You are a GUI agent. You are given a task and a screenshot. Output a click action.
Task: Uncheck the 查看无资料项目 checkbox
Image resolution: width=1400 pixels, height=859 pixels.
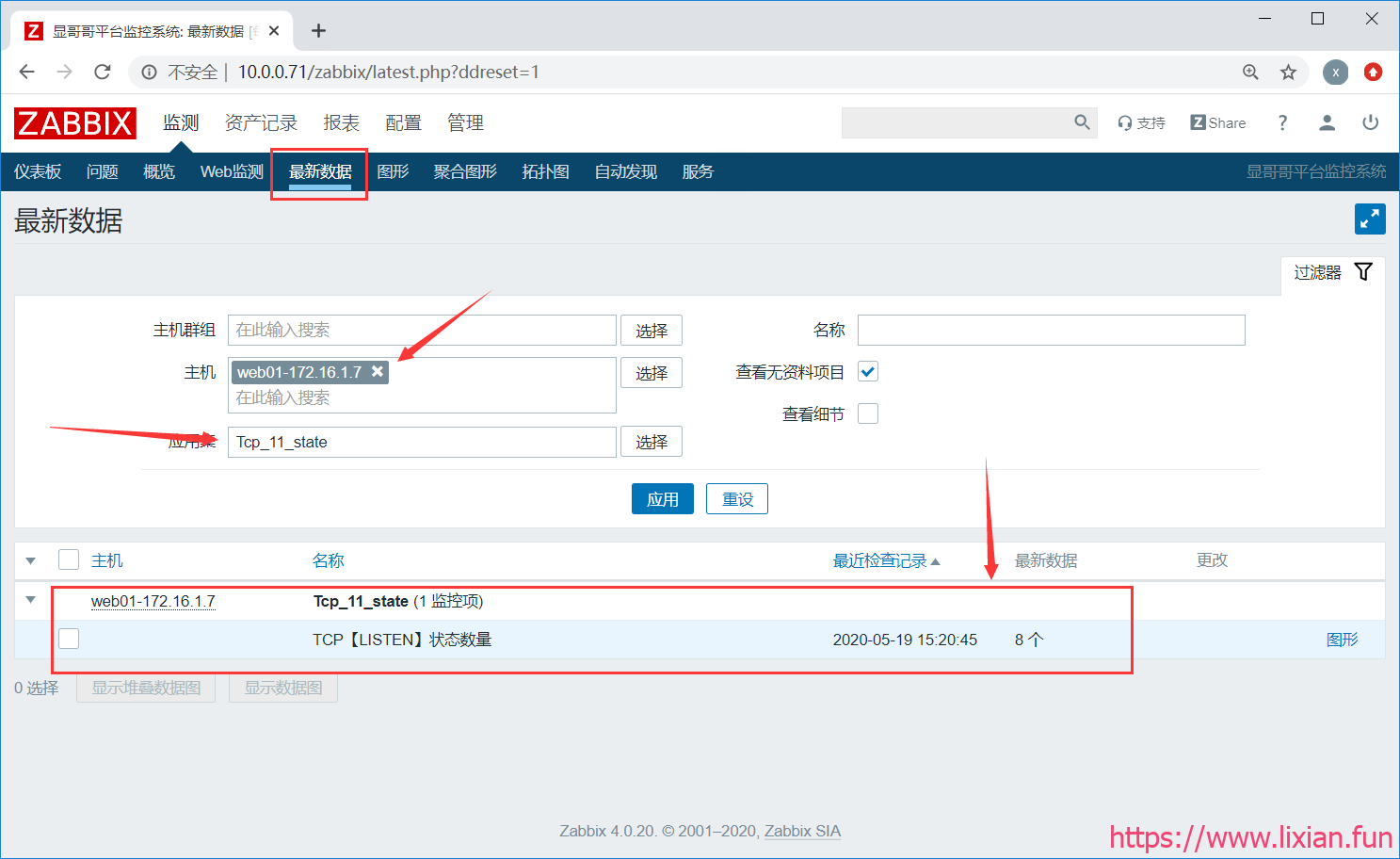[x=868, y=372]
